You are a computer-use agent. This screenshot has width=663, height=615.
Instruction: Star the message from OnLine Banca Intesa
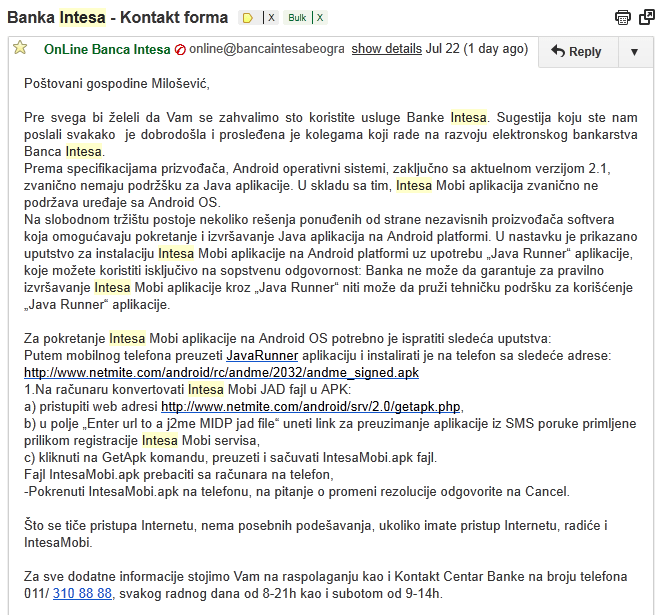tap(20, 47)
